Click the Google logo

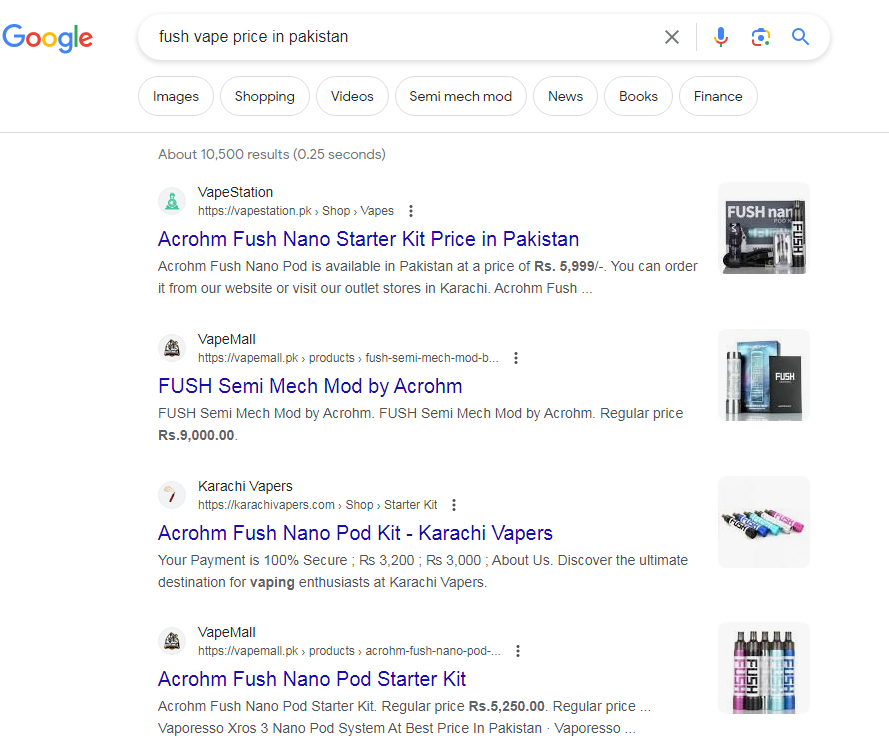(48, 38)
